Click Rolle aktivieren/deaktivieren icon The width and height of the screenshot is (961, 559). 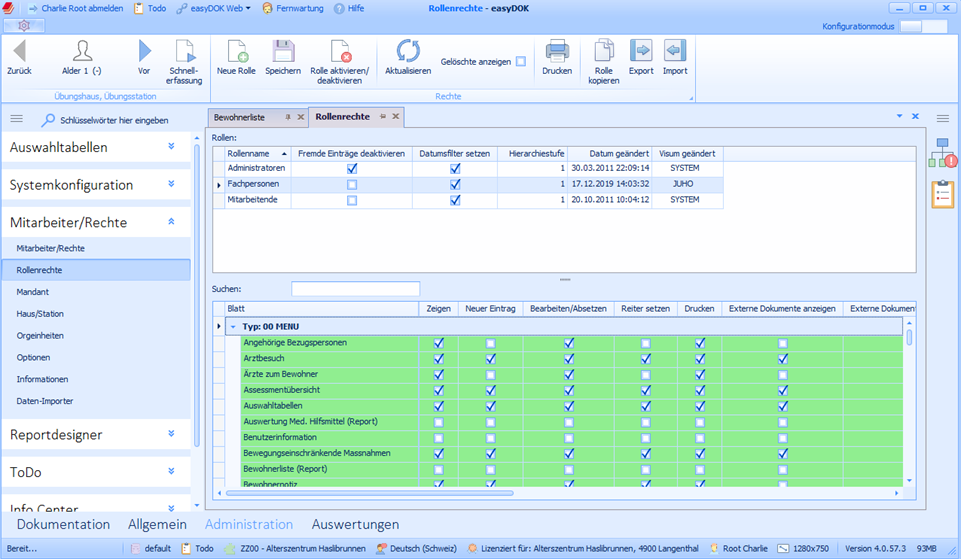coord(339,51)
